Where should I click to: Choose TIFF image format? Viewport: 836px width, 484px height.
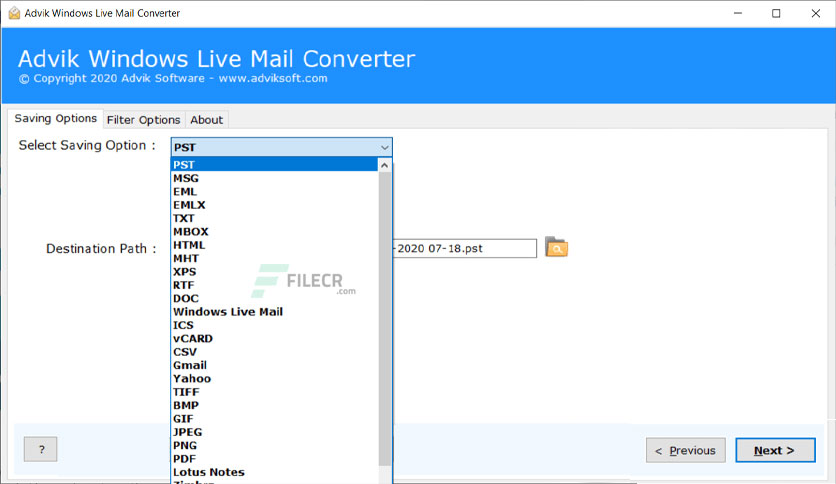pos(275,392)
